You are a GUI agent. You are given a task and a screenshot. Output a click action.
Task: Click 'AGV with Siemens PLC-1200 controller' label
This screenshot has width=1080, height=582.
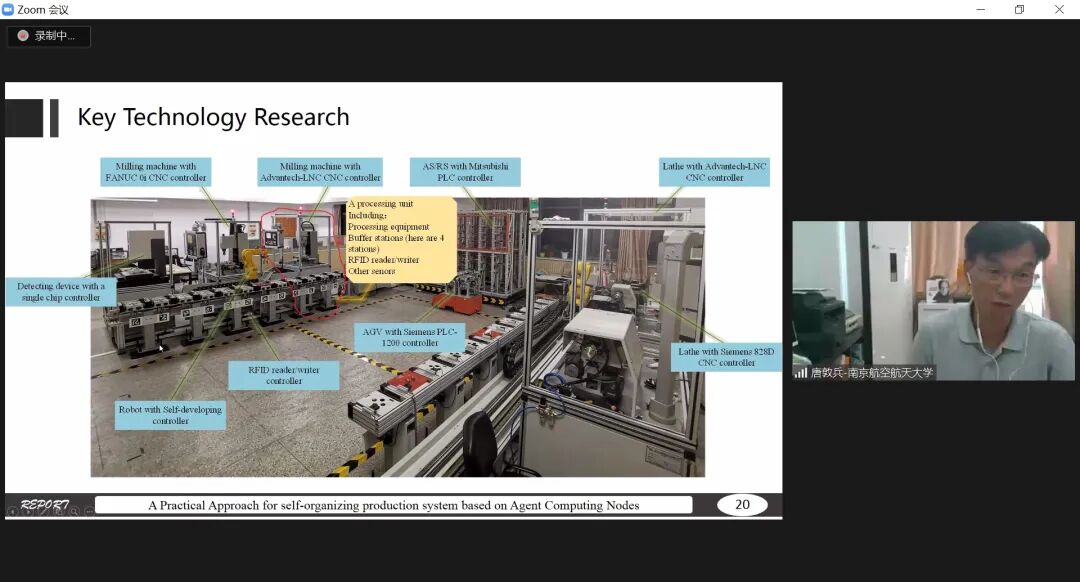pos(410,337)
